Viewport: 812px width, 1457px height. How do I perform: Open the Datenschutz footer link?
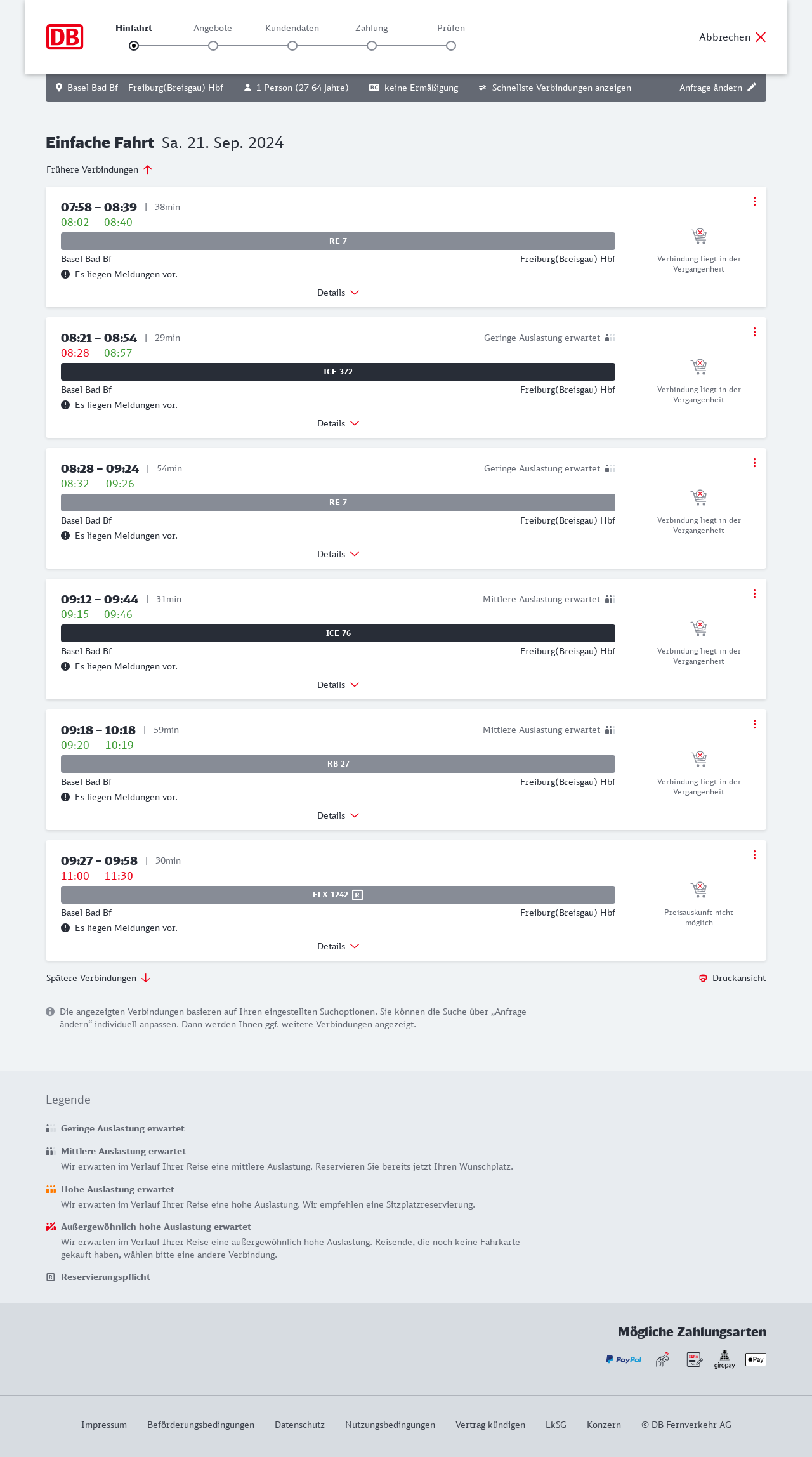299,1425
